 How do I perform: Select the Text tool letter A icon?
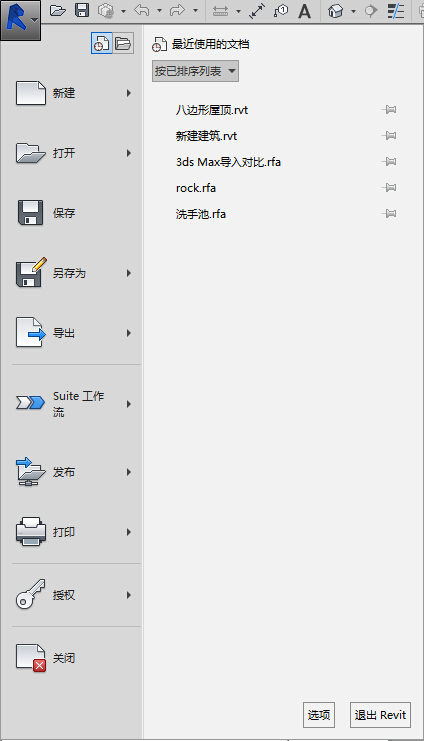(x=305, y=11)
